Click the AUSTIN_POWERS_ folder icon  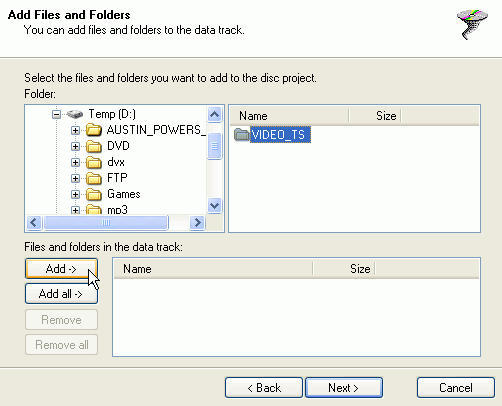(94, 130)
